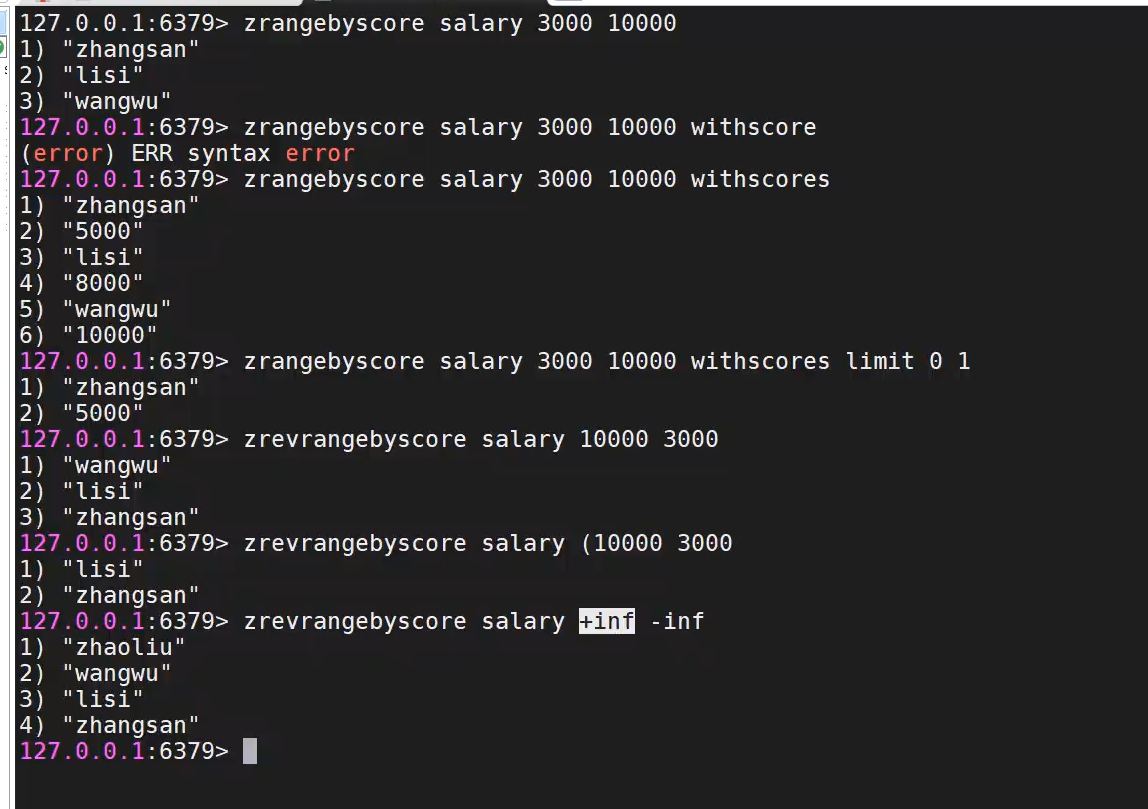This screenshot has width=1148, height=809.
Task: Click the misspelled withscore argument
Action: [753, 127]
